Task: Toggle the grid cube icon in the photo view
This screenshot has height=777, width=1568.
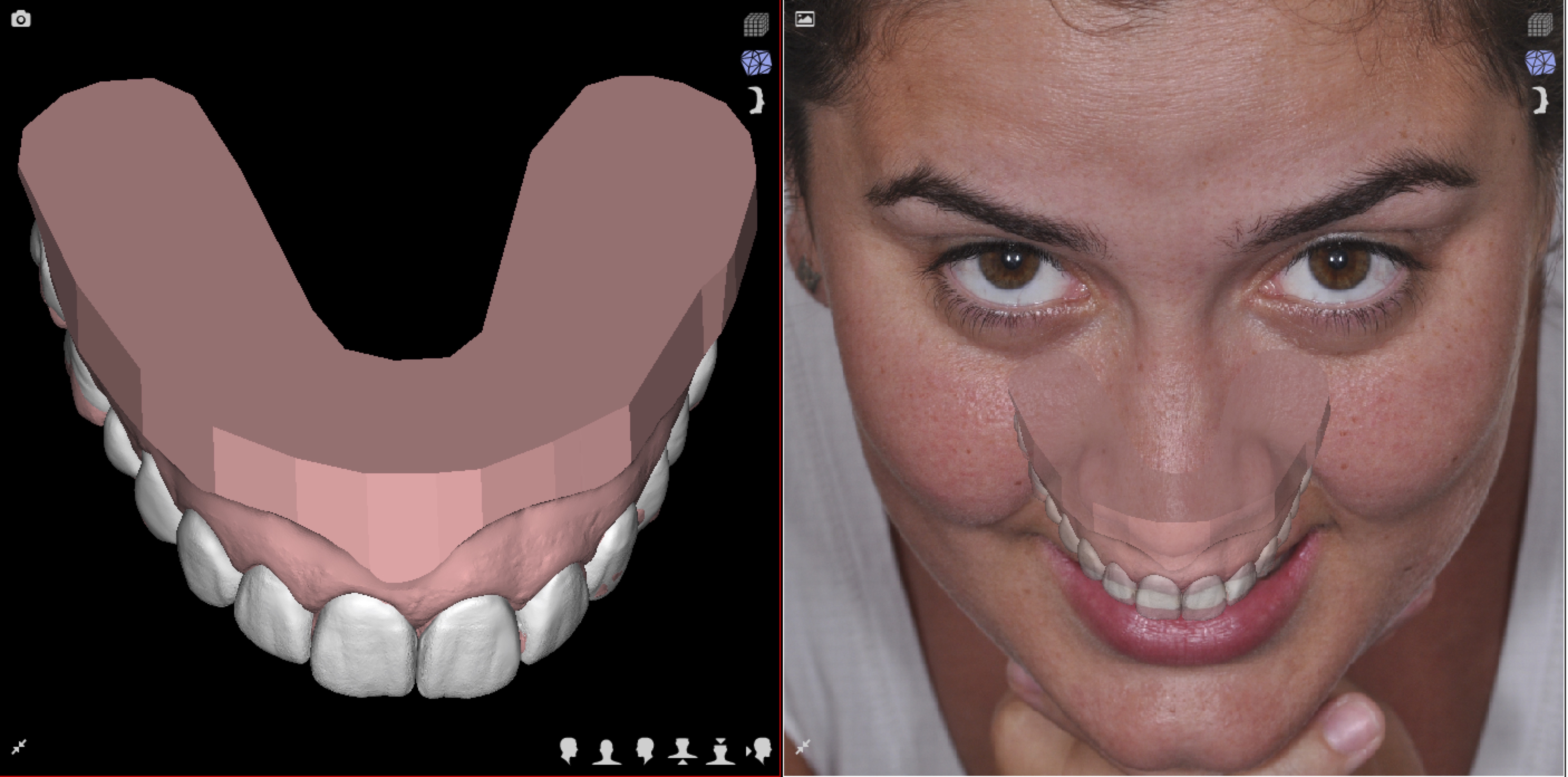Action: point(1540,25)
